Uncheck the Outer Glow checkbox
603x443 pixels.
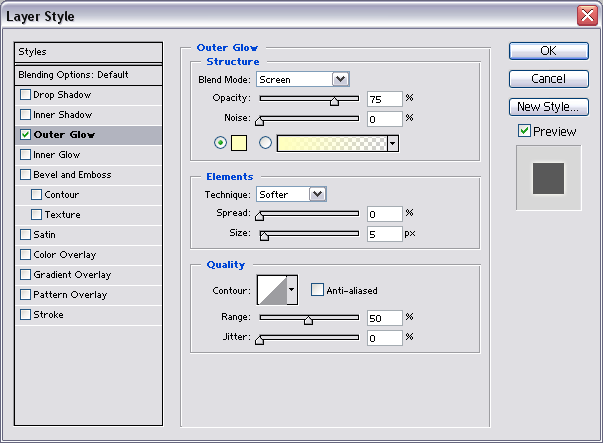click(x=25, y=135)
